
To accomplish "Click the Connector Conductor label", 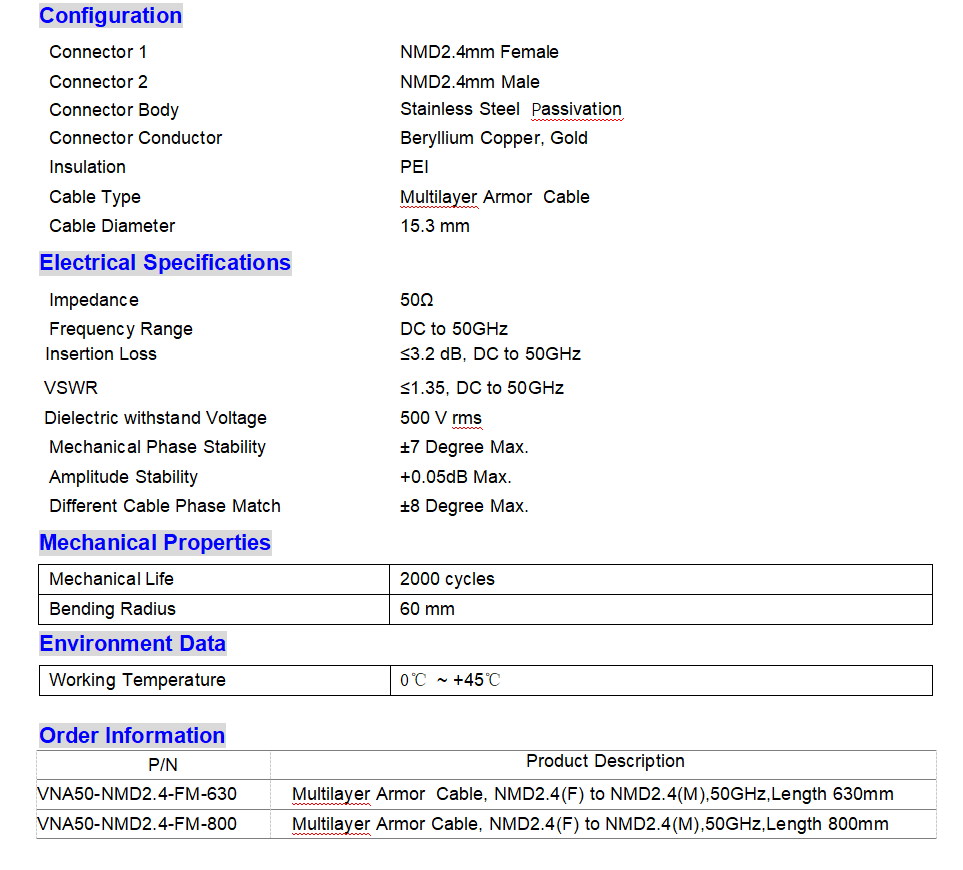I will (136, 138).
